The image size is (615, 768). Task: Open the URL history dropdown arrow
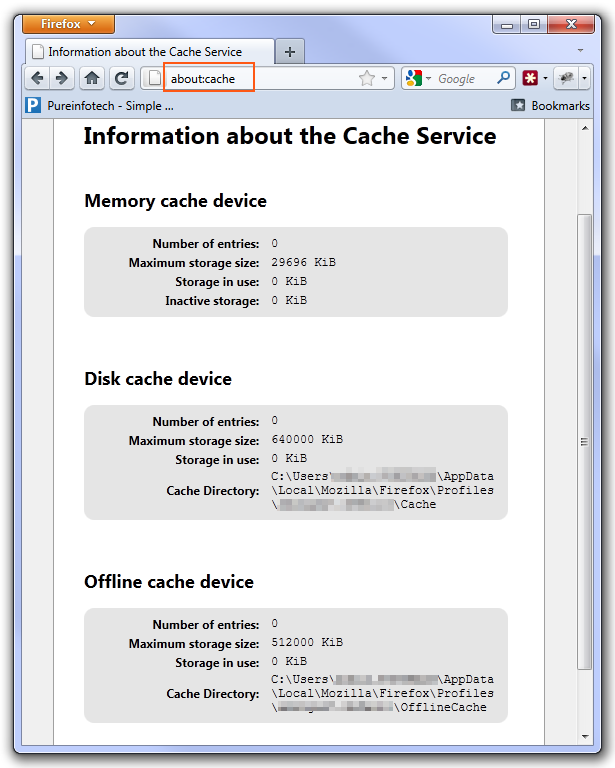click(384, 78)
